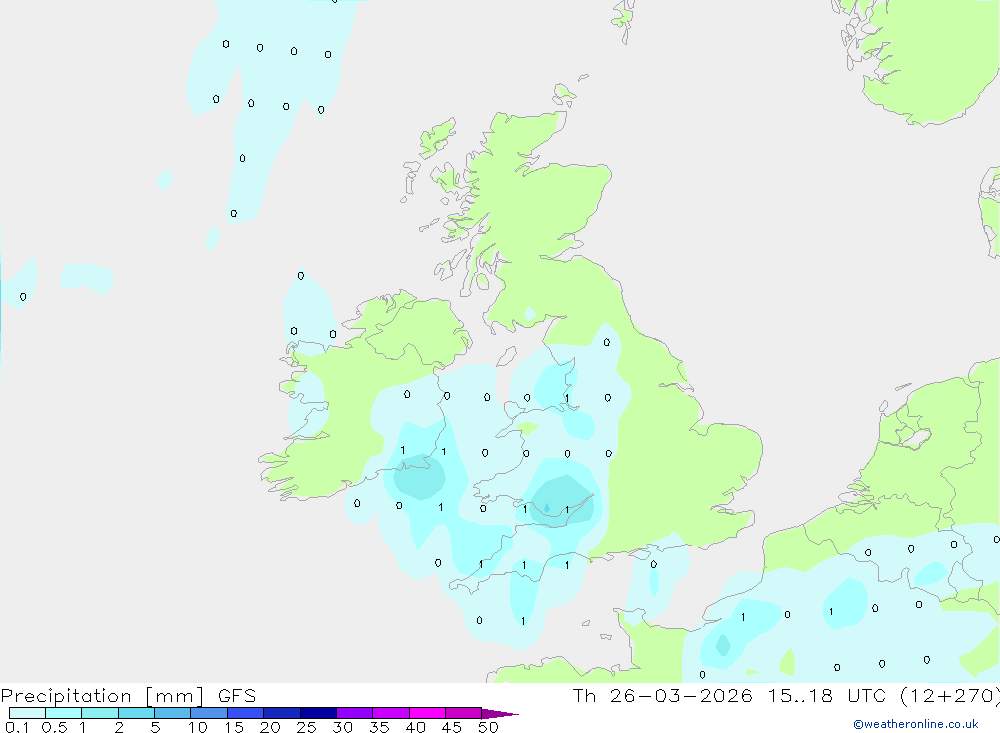
Task: Choose the 15–20 mm blue legend swatch
Action: pos(246,713)
